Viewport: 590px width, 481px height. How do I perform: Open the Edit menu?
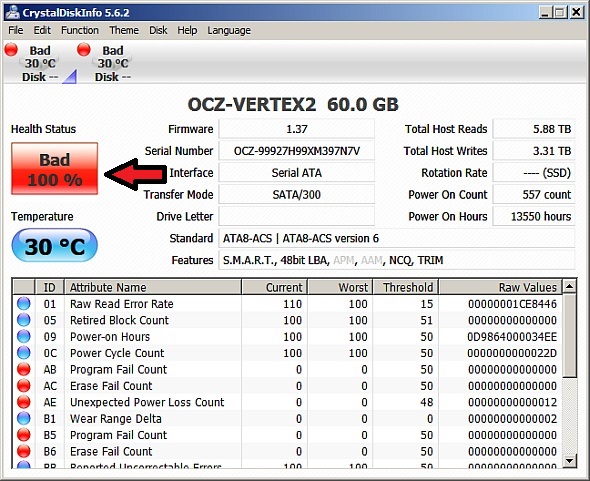coord(42,30)
